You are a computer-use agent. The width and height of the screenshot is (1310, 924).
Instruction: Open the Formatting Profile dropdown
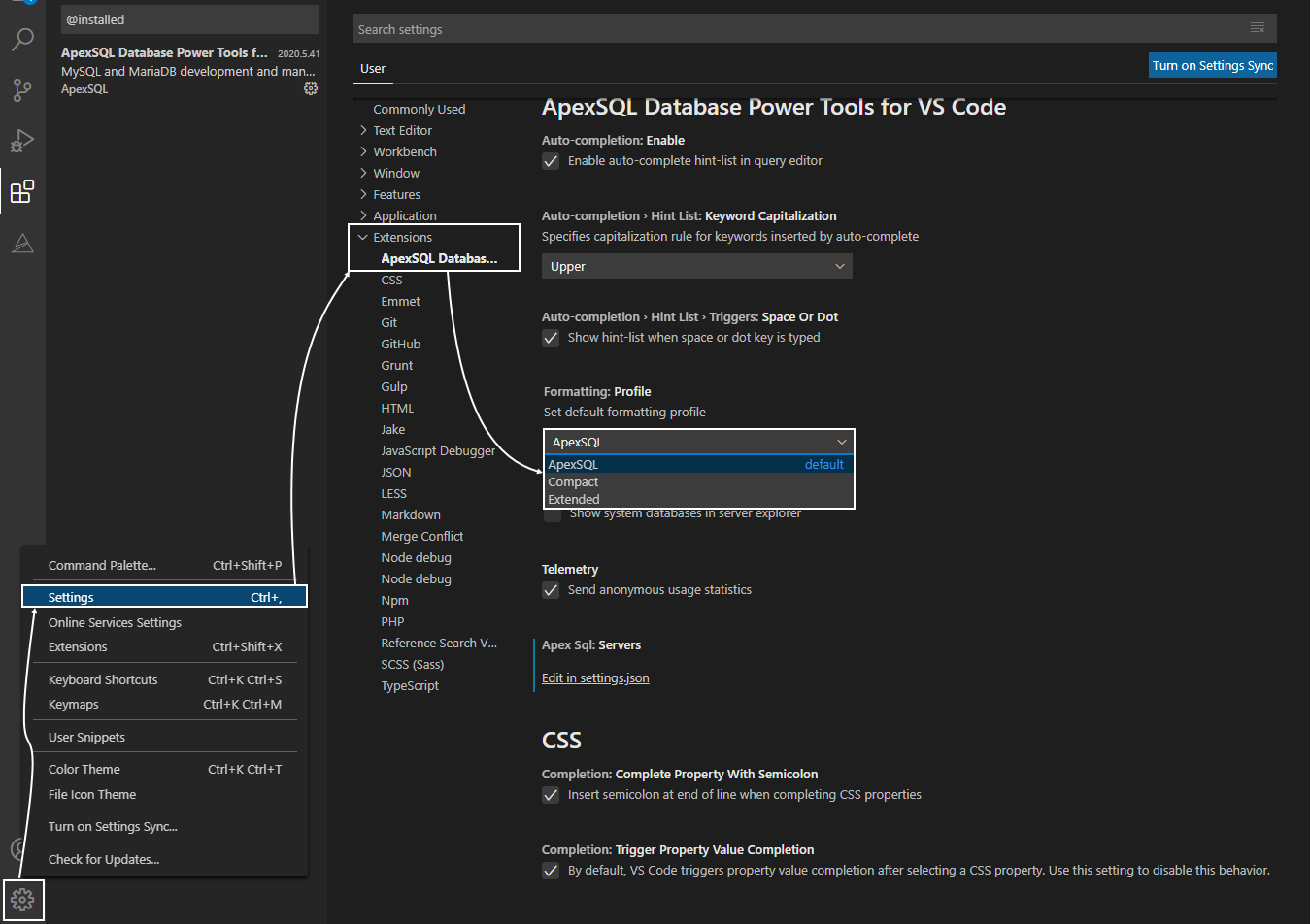coord(699,442)
